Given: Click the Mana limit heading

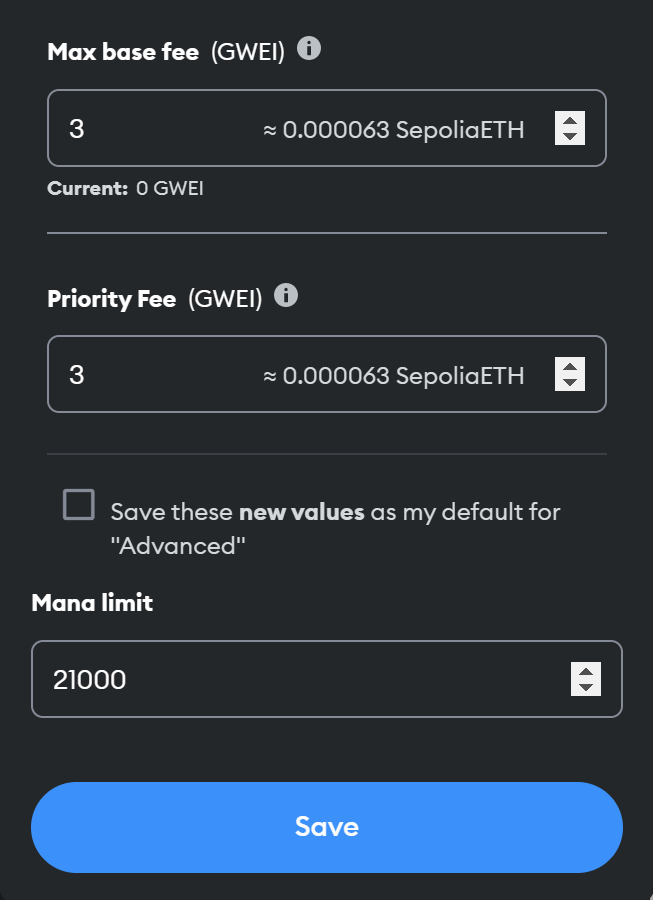Looking at the screenshot, I should point(92,602).
